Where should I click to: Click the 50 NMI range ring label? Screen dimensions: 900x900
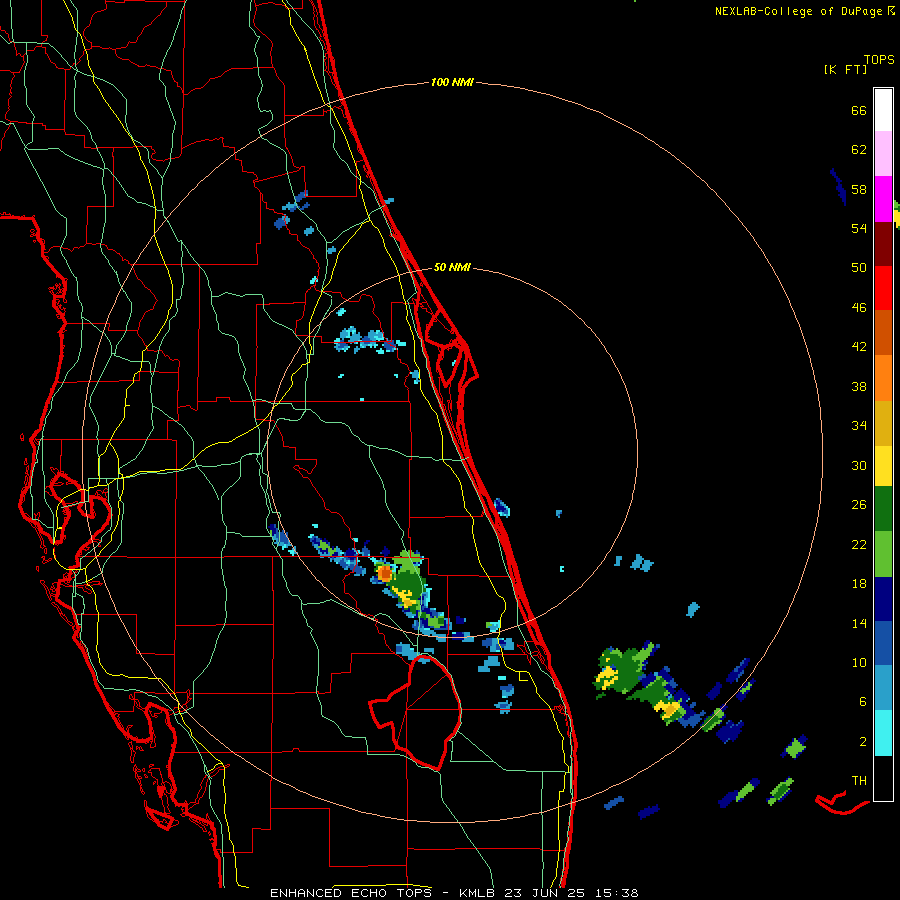[x=452, y=267]
